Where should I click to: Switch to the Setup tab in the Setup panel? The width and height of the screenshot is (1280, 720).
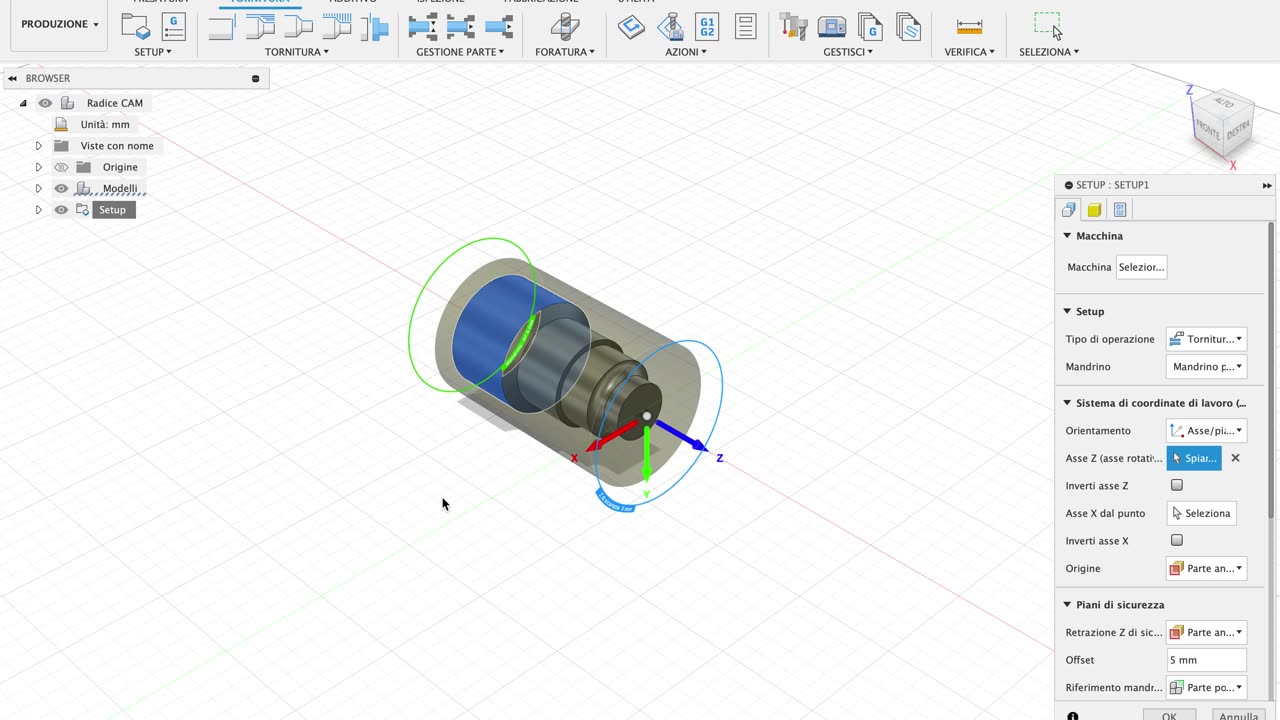1069,210
